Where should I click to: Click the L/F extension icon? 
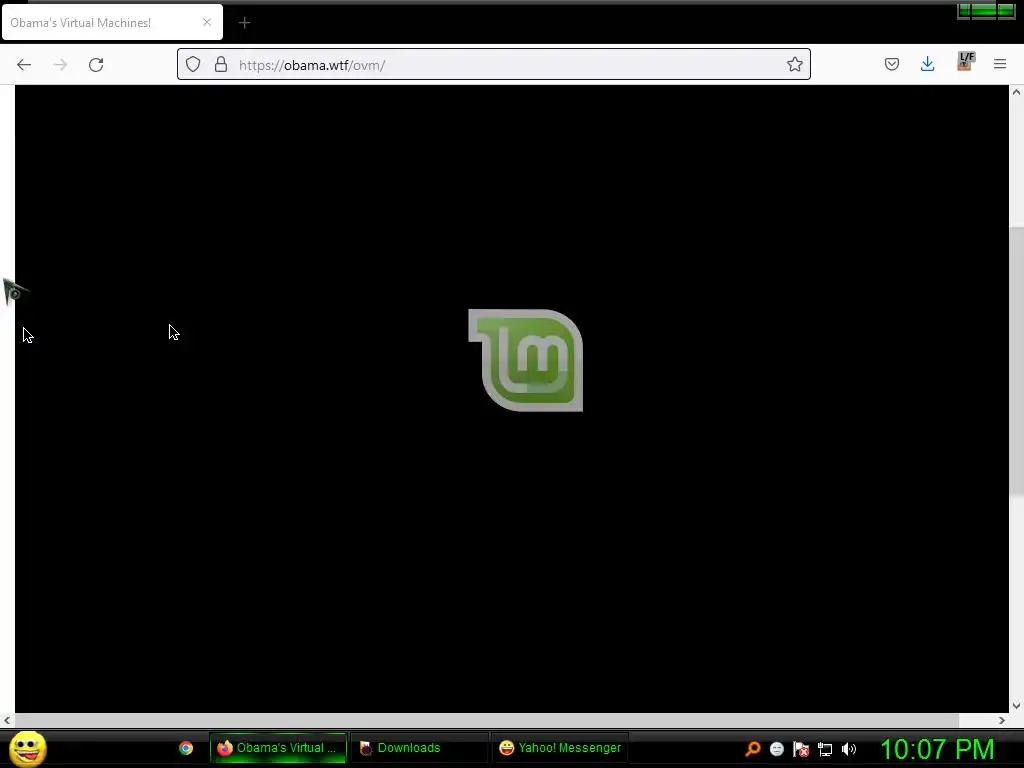965,61
